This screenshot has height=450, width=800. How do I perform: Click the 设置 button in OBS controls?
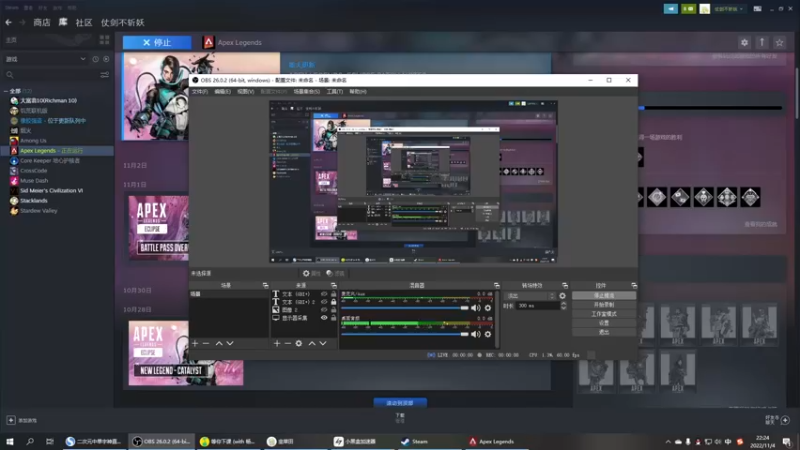tap(604, 323)
